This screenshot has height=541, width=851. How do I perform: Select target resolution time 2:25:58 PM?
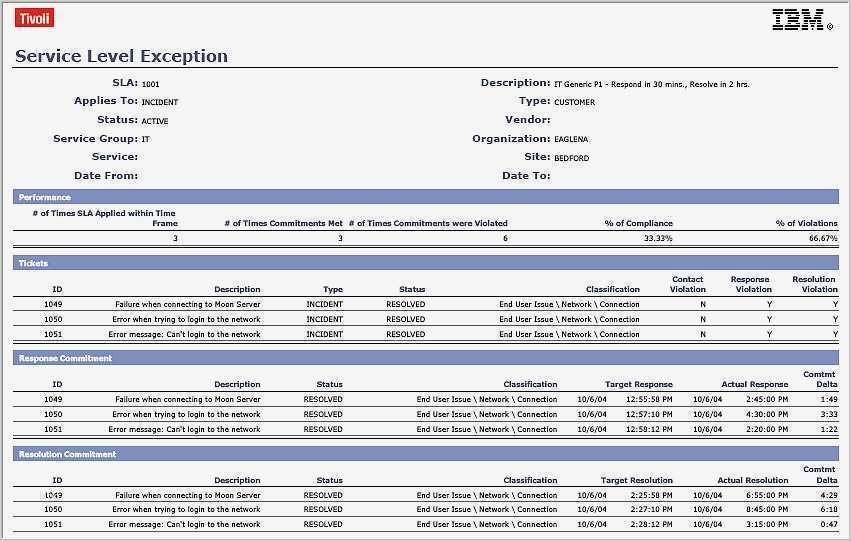pos(651,495)
